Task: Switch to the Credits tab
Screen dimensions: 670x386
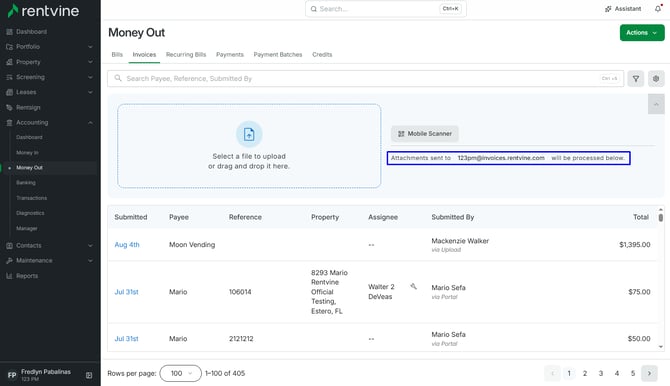Action: point(322,55)
